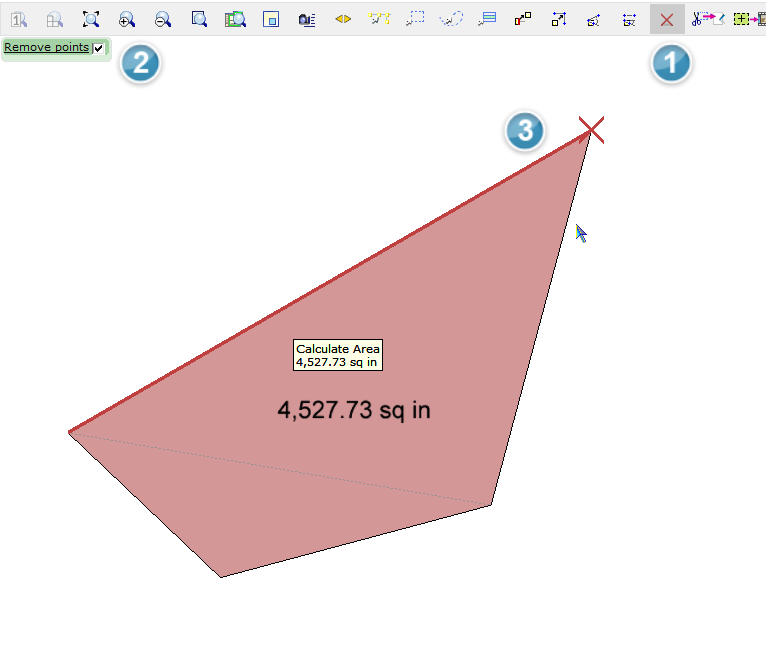Viewport: 766px width, 656px height.
Task: Click the zoom in magnifier icon
Action: point(127,20)
